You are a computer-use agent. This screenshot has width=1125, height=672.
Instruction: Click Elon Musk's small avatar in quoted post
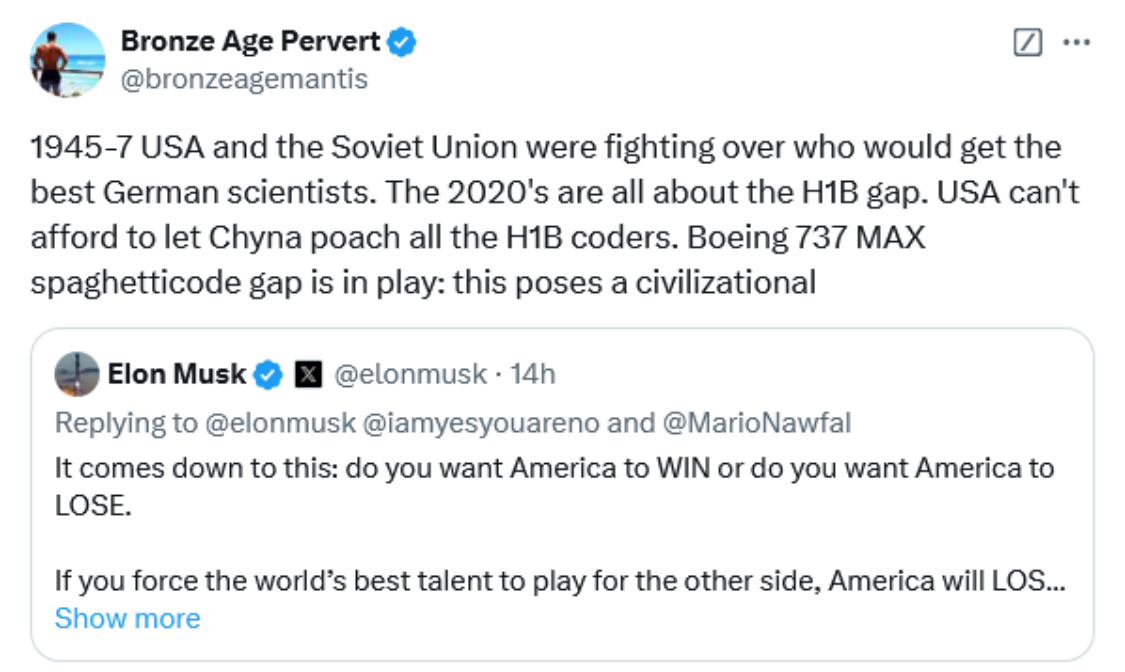pos(77,375)
